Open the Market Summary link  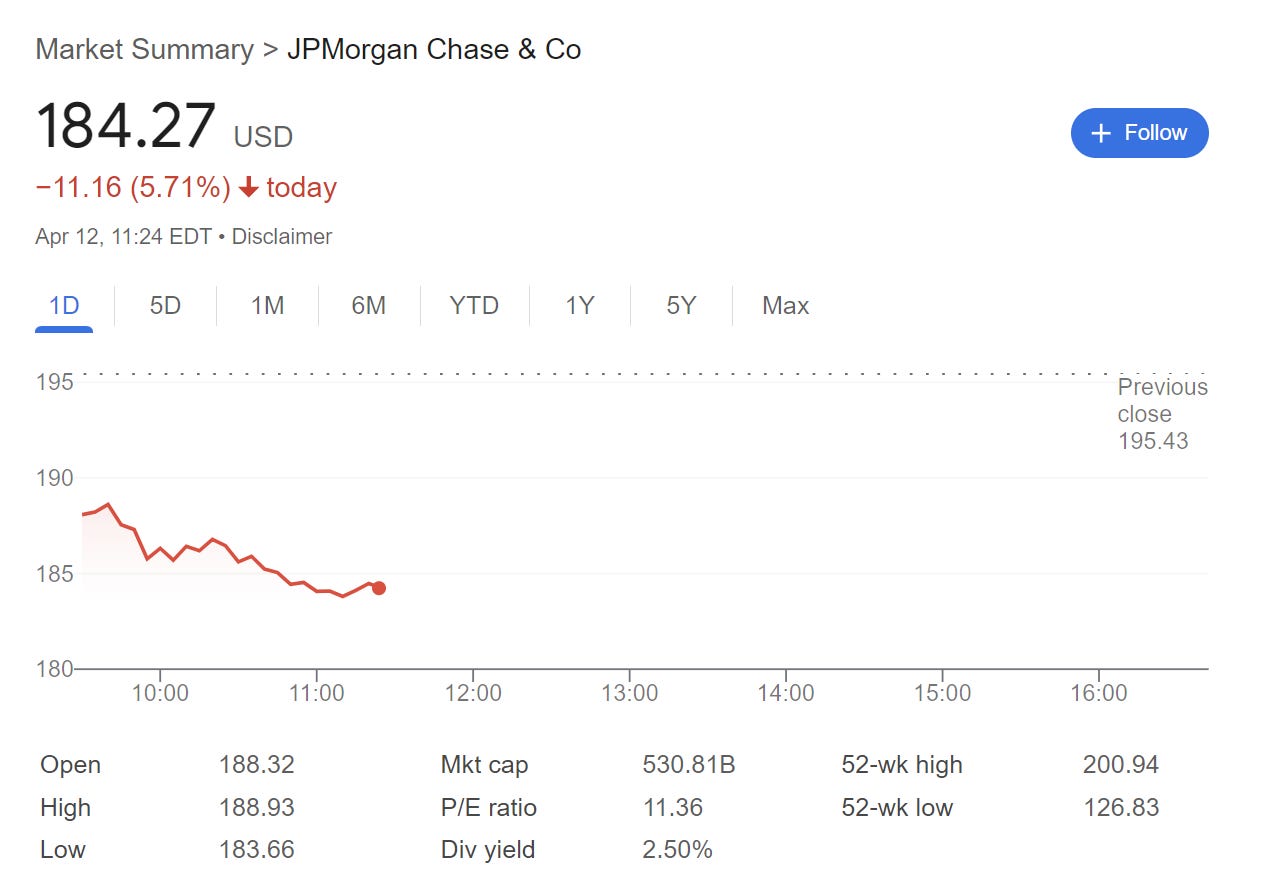(144, 49)
